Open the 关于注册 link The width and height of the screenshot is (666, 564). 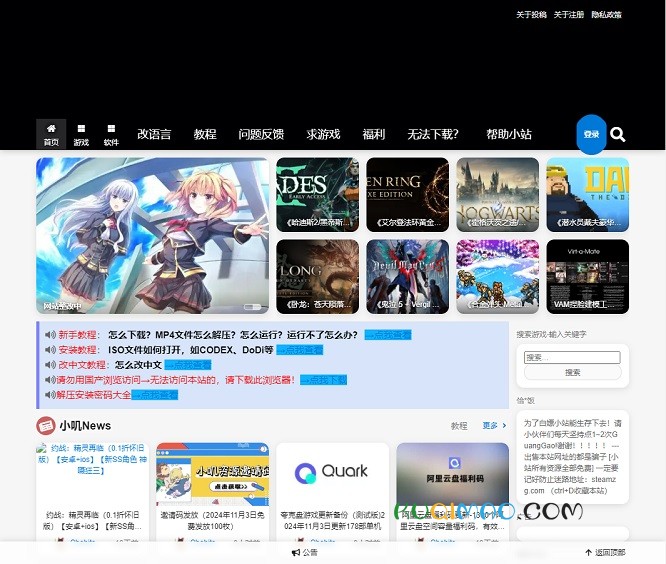point(569,15)
